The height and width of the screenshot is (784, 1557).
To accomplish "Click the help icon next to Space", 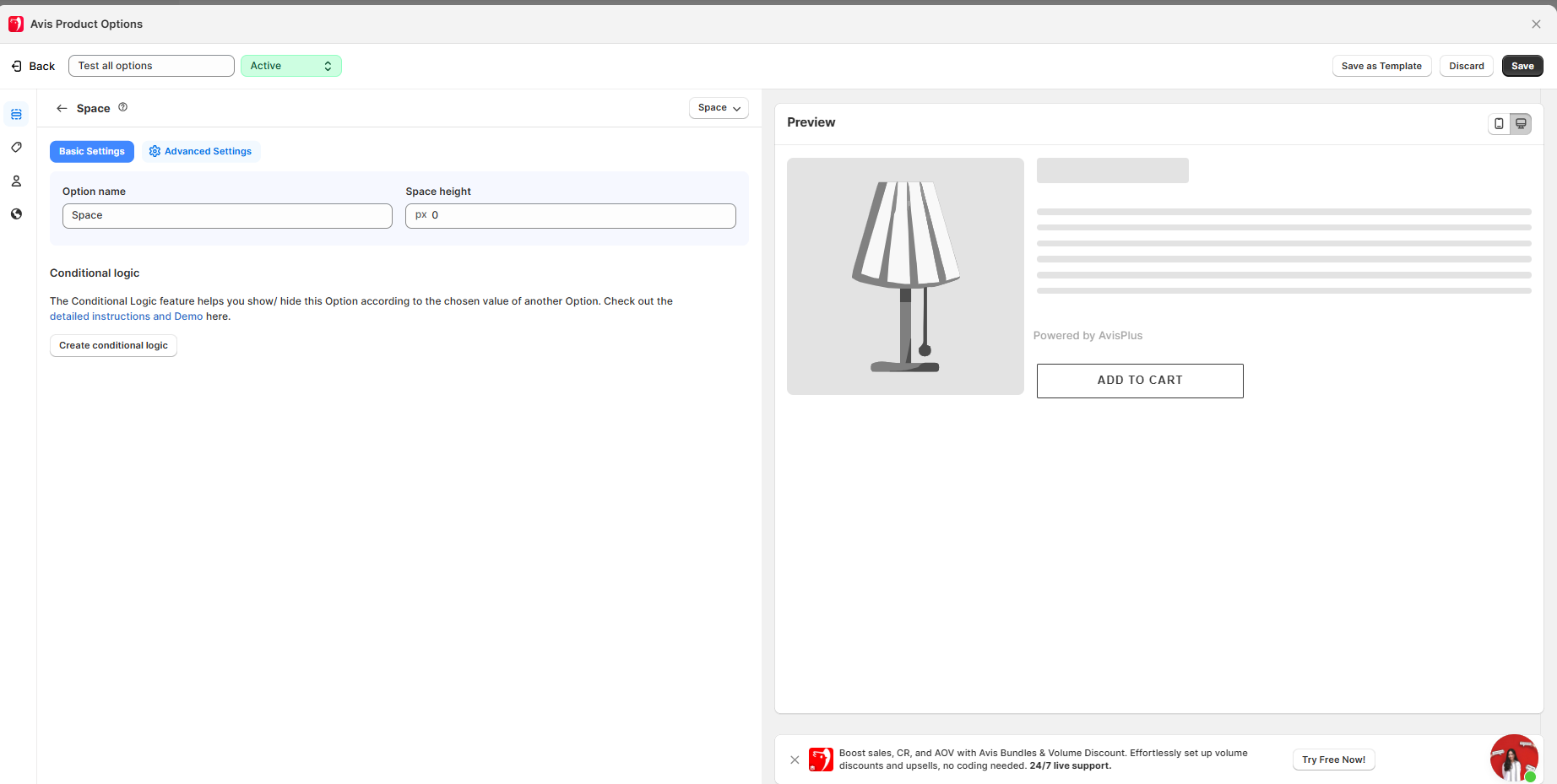I will pyautogui.click(x=123, y=107).
